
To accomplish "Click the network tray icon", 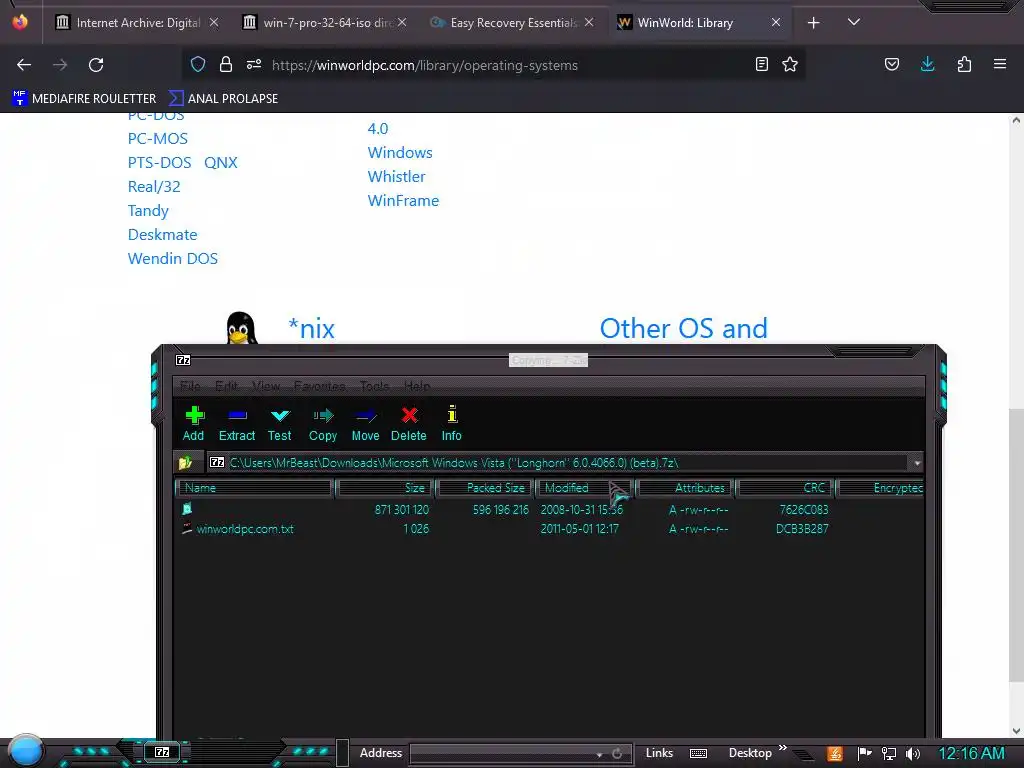I will 888,754.
